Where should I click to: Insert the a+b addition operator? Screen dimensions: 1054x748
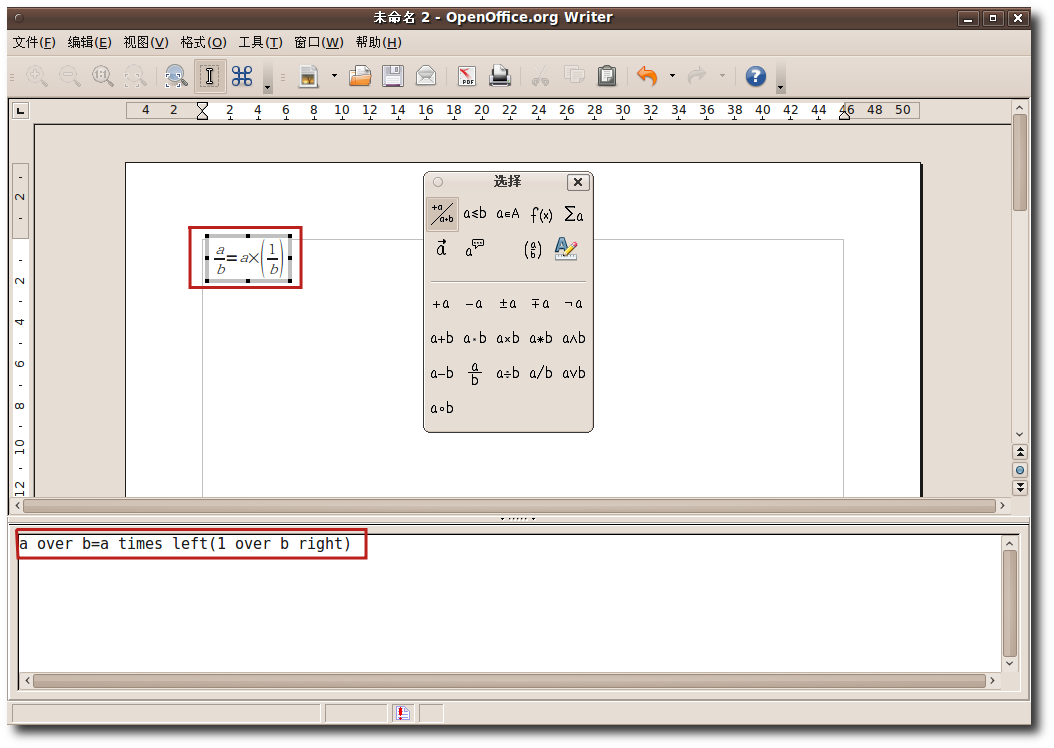pos(442,338)
